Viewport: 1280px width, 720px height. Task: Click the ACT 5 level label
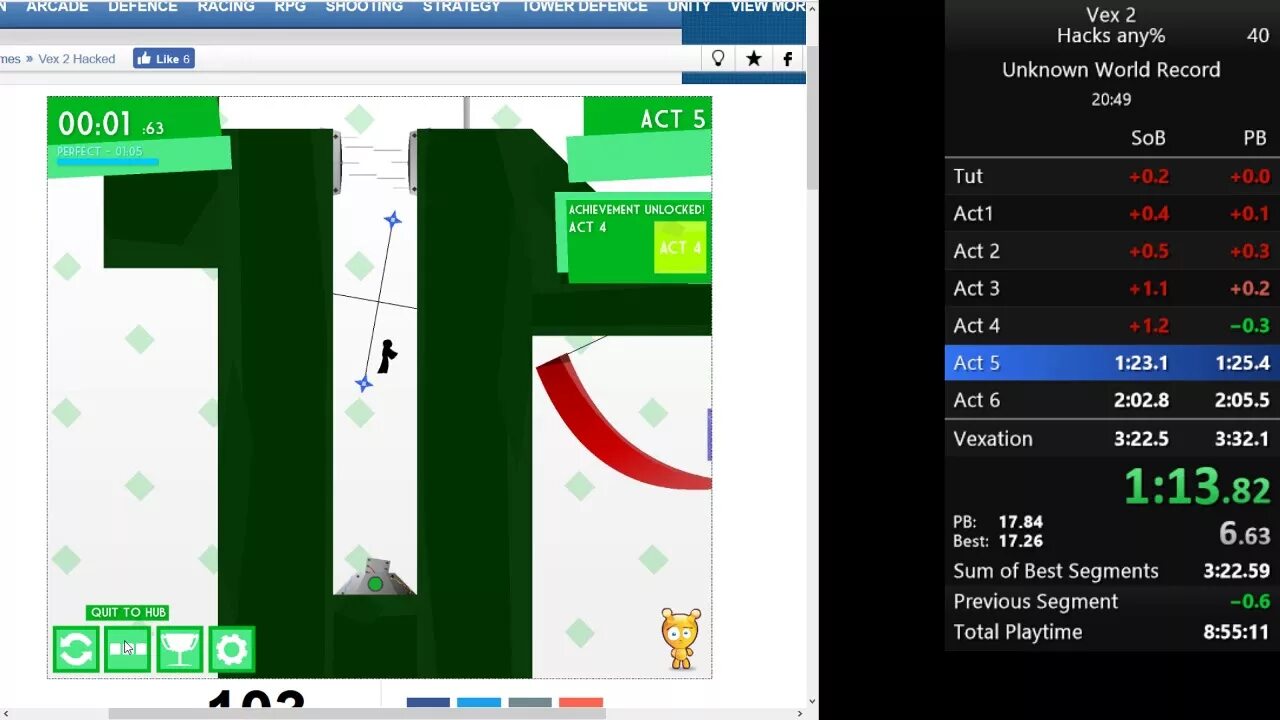[x=673, y=120]
